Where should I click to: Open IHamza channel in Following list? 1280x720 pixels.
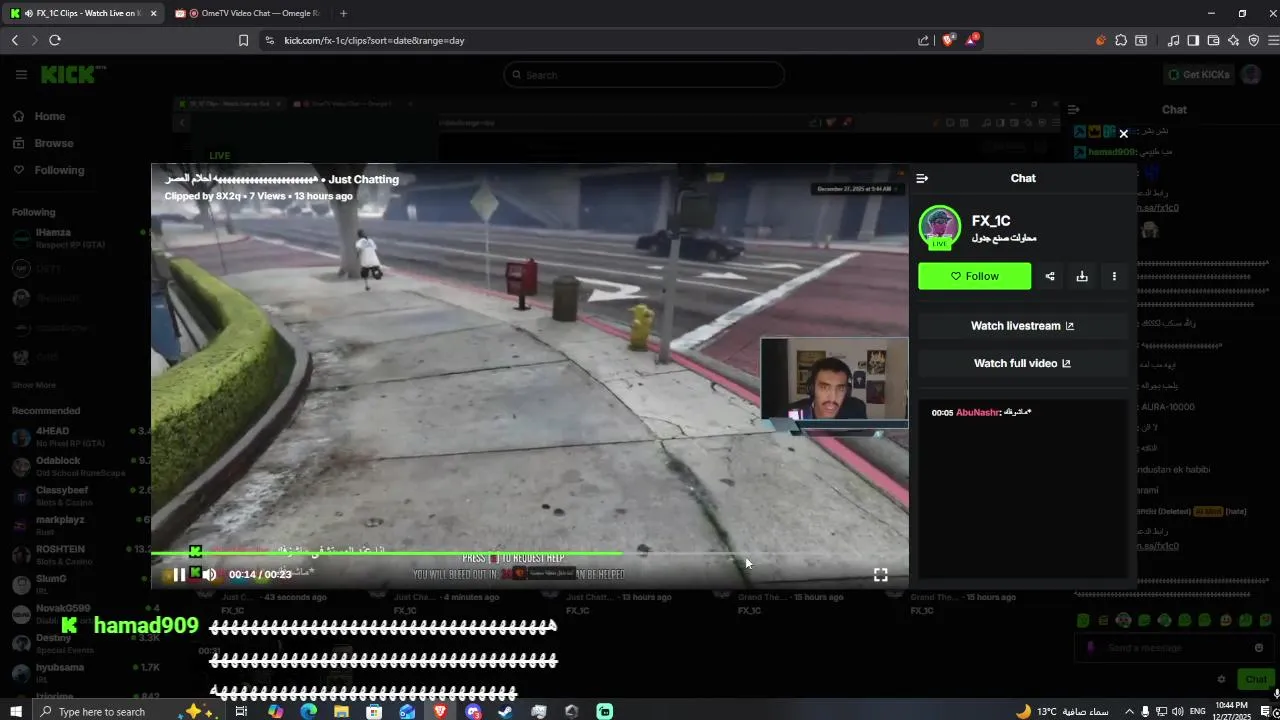tap(78, 238)
